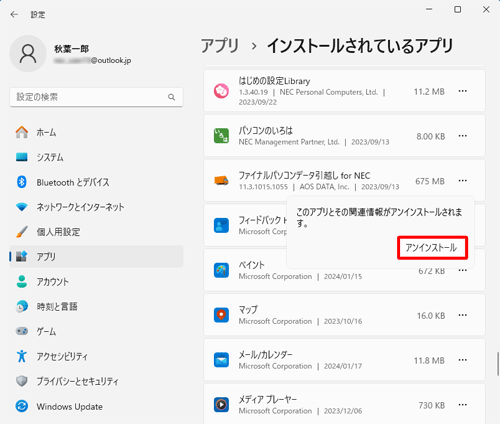Click the アクセシビリティ figure icon
The image size is (500, 424).
(22, 356)
